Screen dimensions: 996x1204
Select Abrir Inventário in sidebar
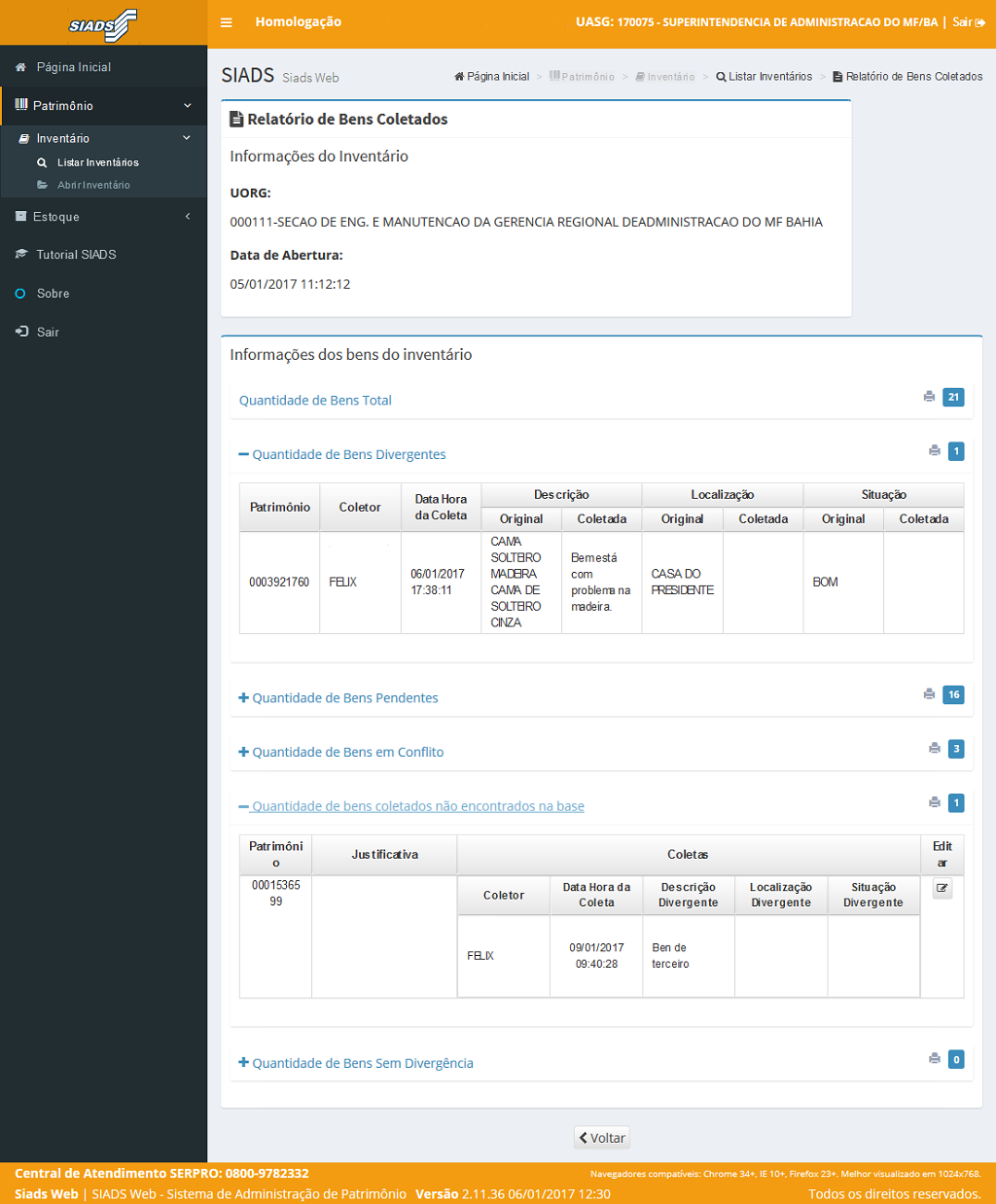point(93,185)
